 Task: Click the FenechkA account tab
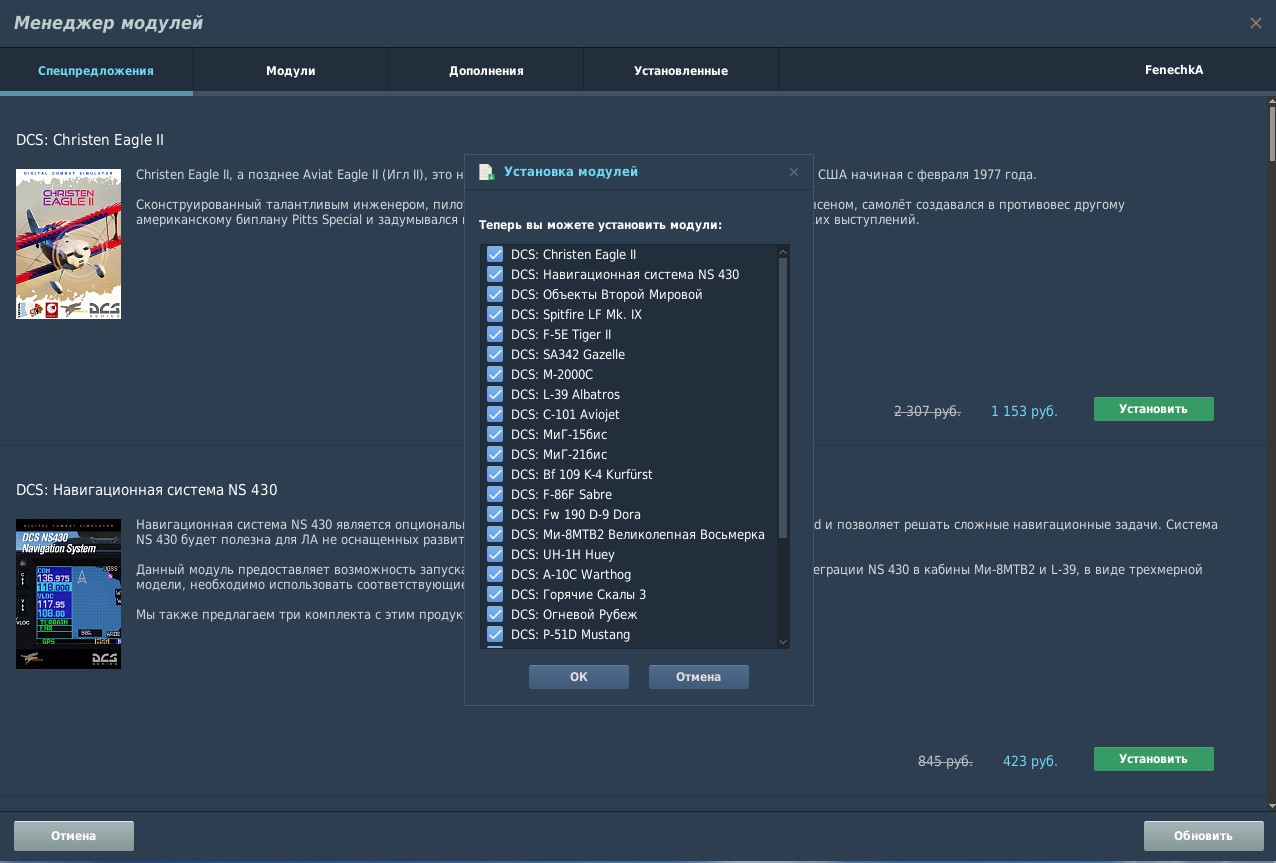click(1174, 70)
